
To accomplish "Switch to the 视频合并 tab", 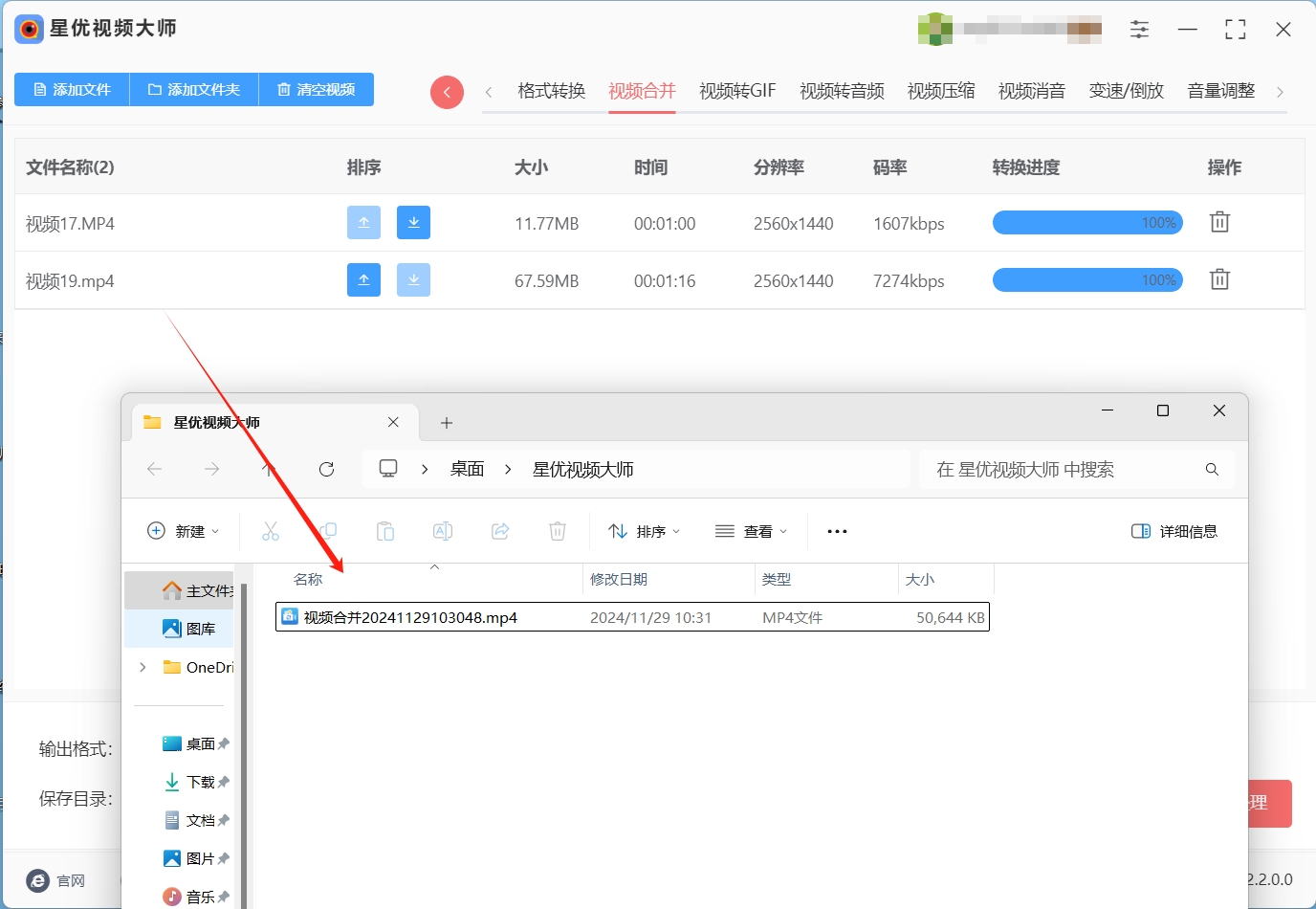I will (642, 91).
